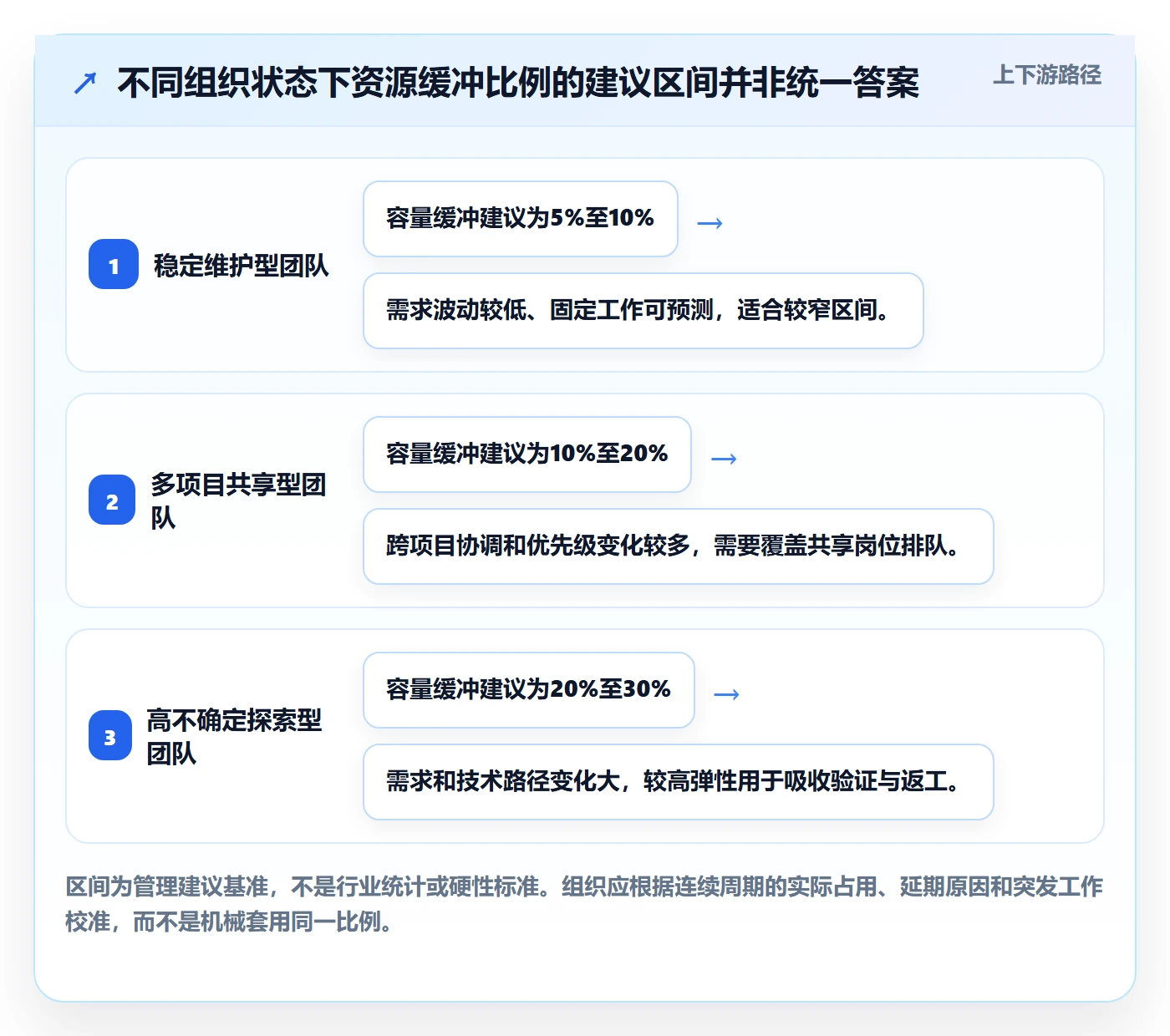Select the number 1 badge for 稳定维护型团队
1170x1036 pixels.
click(114, 264)
